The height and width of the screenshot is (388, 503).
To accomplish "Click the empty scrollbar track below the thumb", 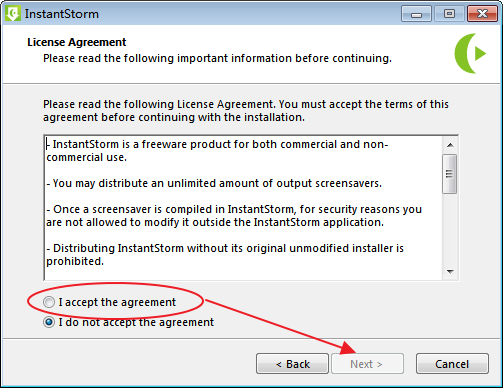I will tap(450, 229).
